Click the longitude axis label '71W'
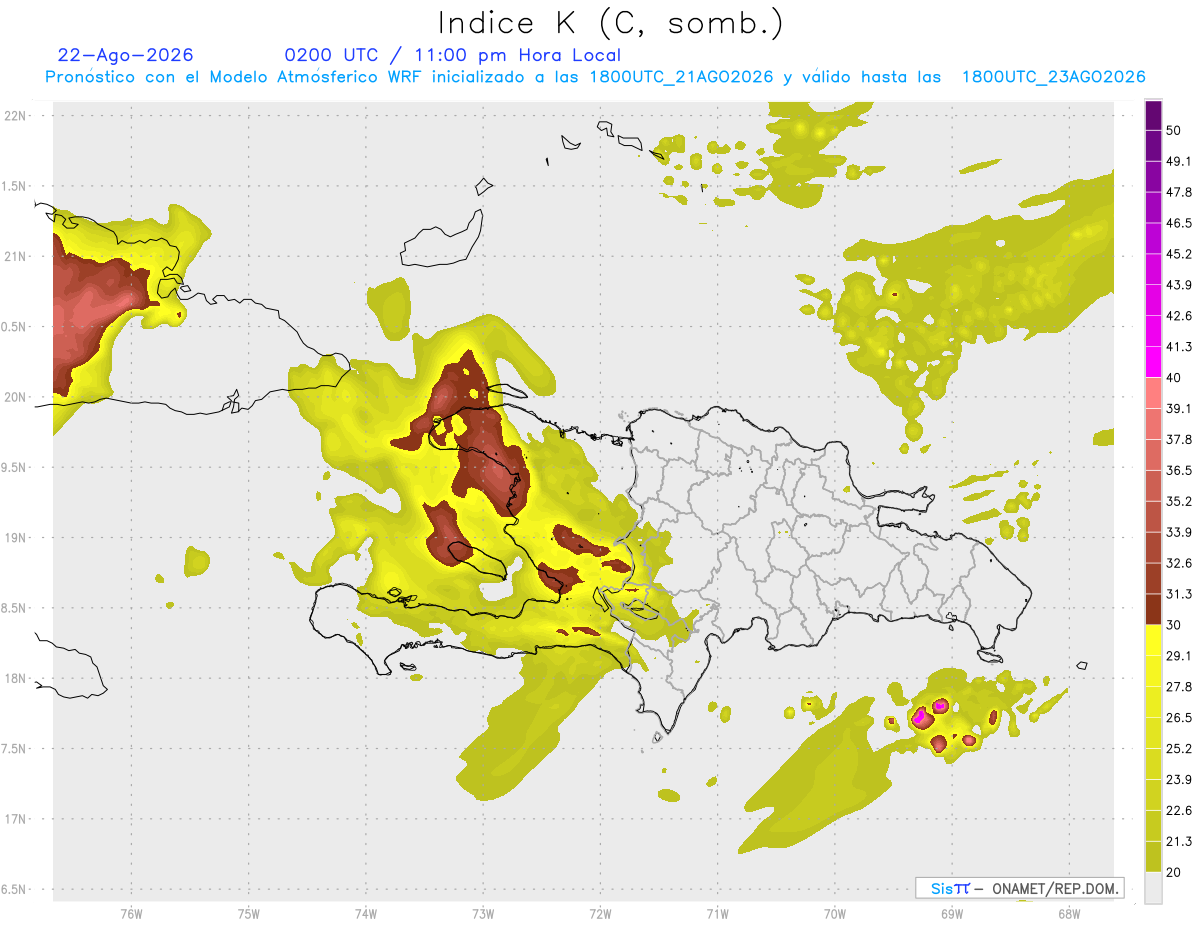The width and height of the screenshot is (1200, 927). pyautogui.click(x=717, y=913)
